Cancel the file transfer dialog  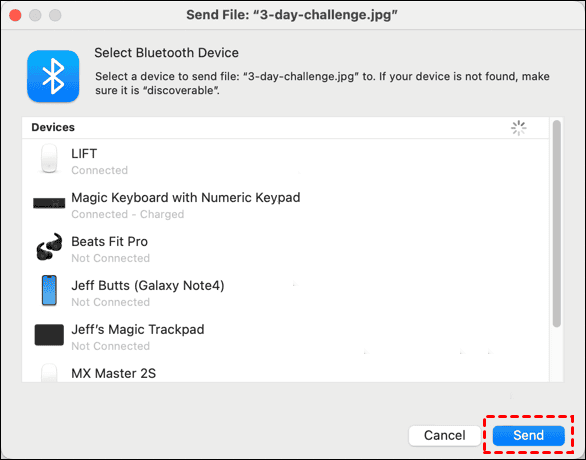pos(444,435)
